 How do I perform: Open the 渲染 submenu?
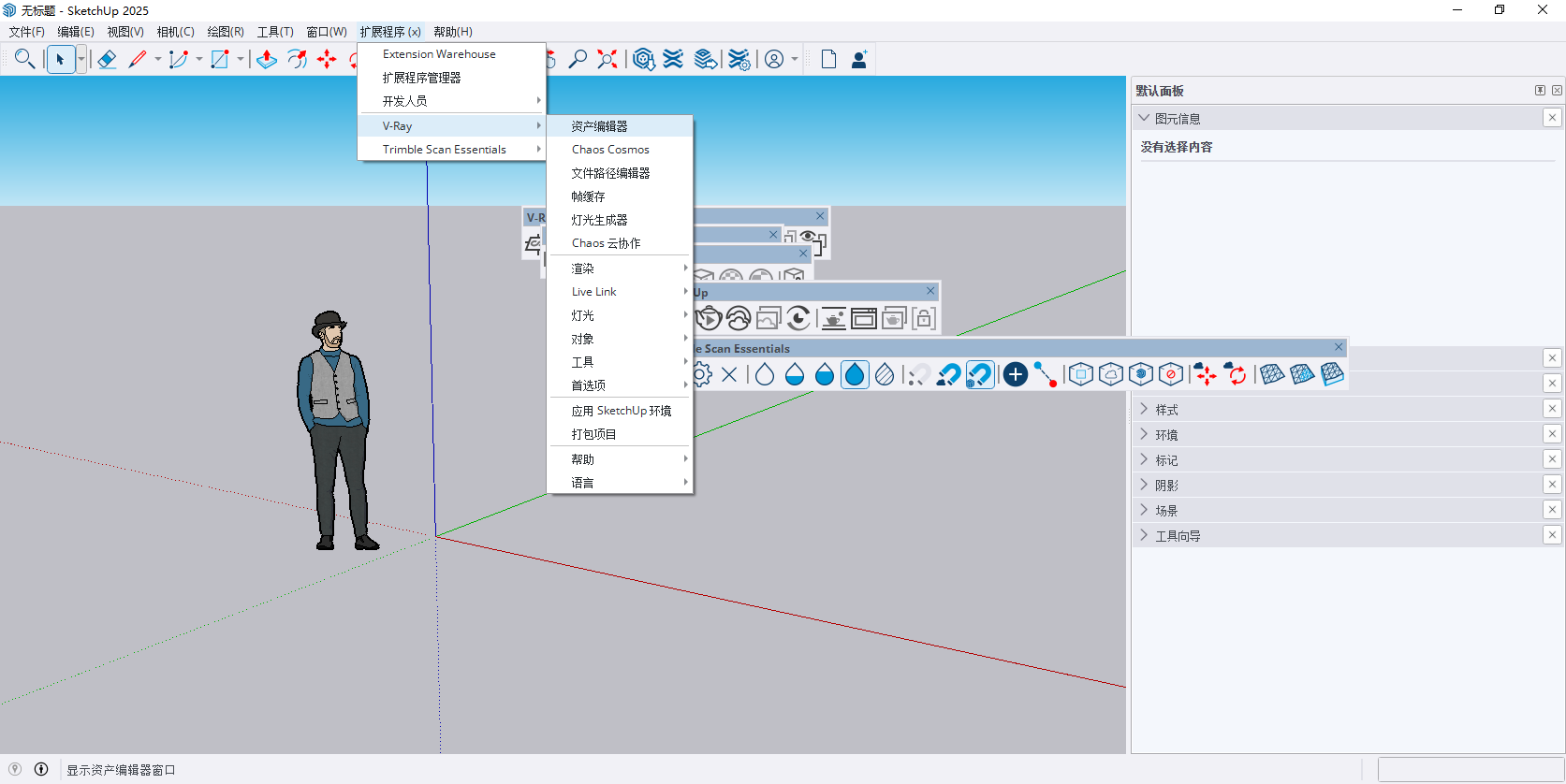[620, 268]
